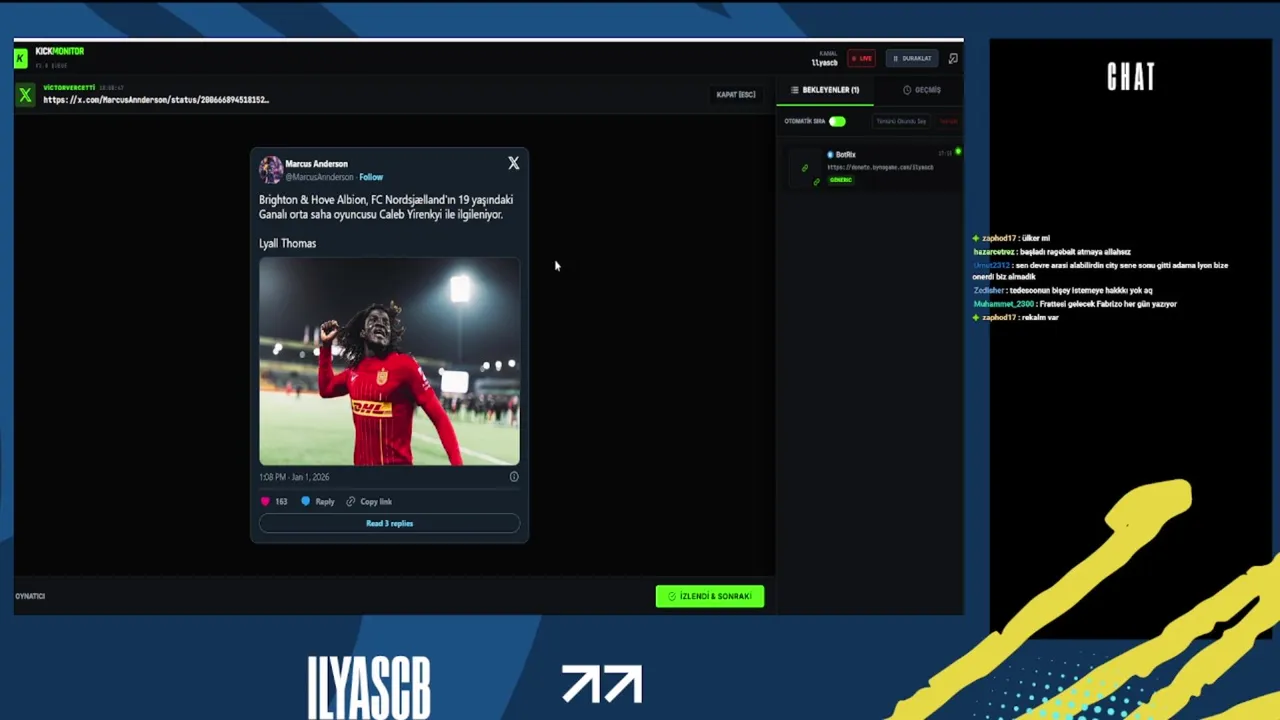Click the BotRix link thumbnail icon
The height and width of the screenshot is (720, 1280).
[x=805, y=168]
